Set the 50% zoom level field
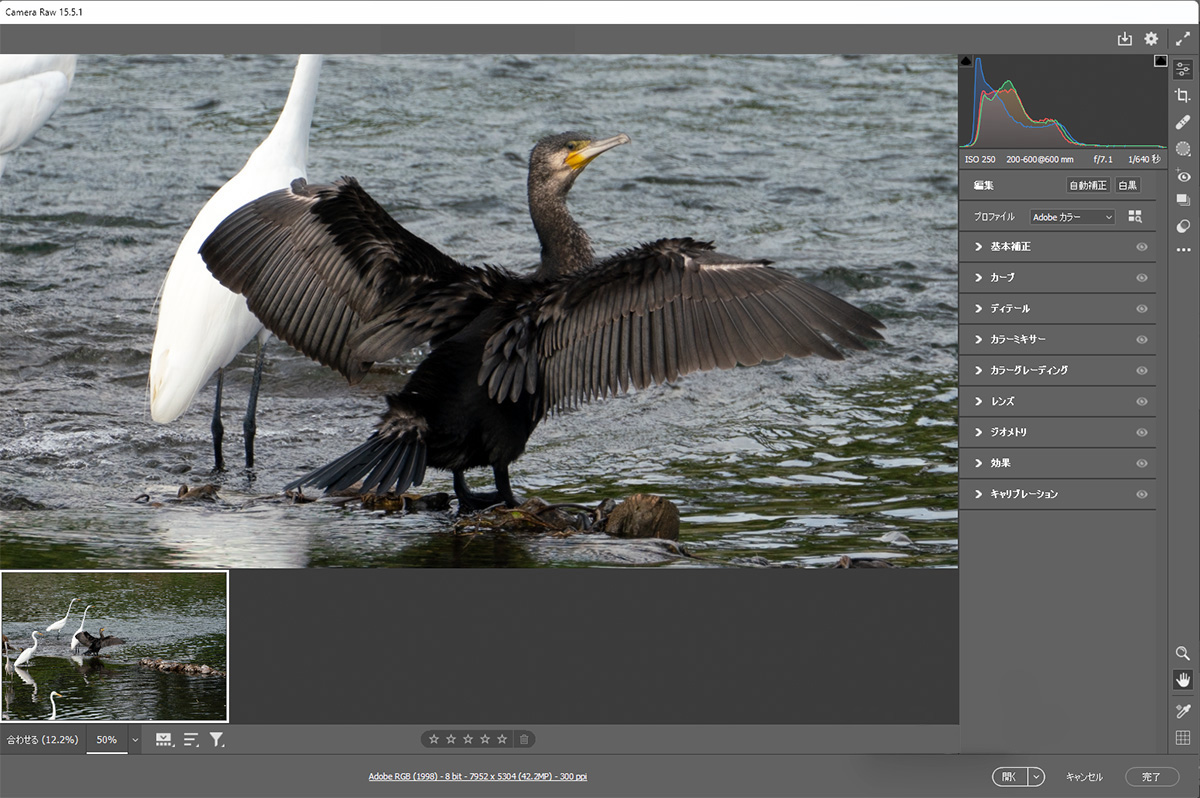Image resolution: width=1200 pixels, height=798 pixels. [x=106, y=740]
